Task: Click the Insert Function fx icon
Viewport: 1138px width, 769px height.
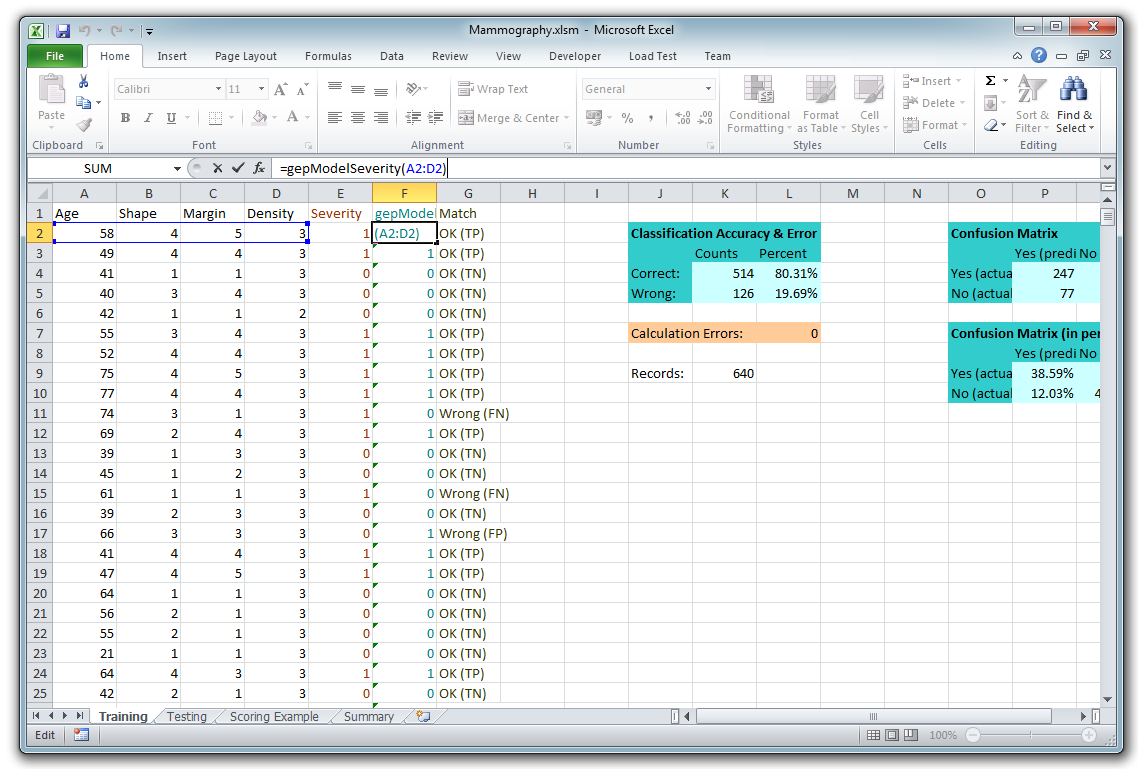Action: click(x=259, y=168)
